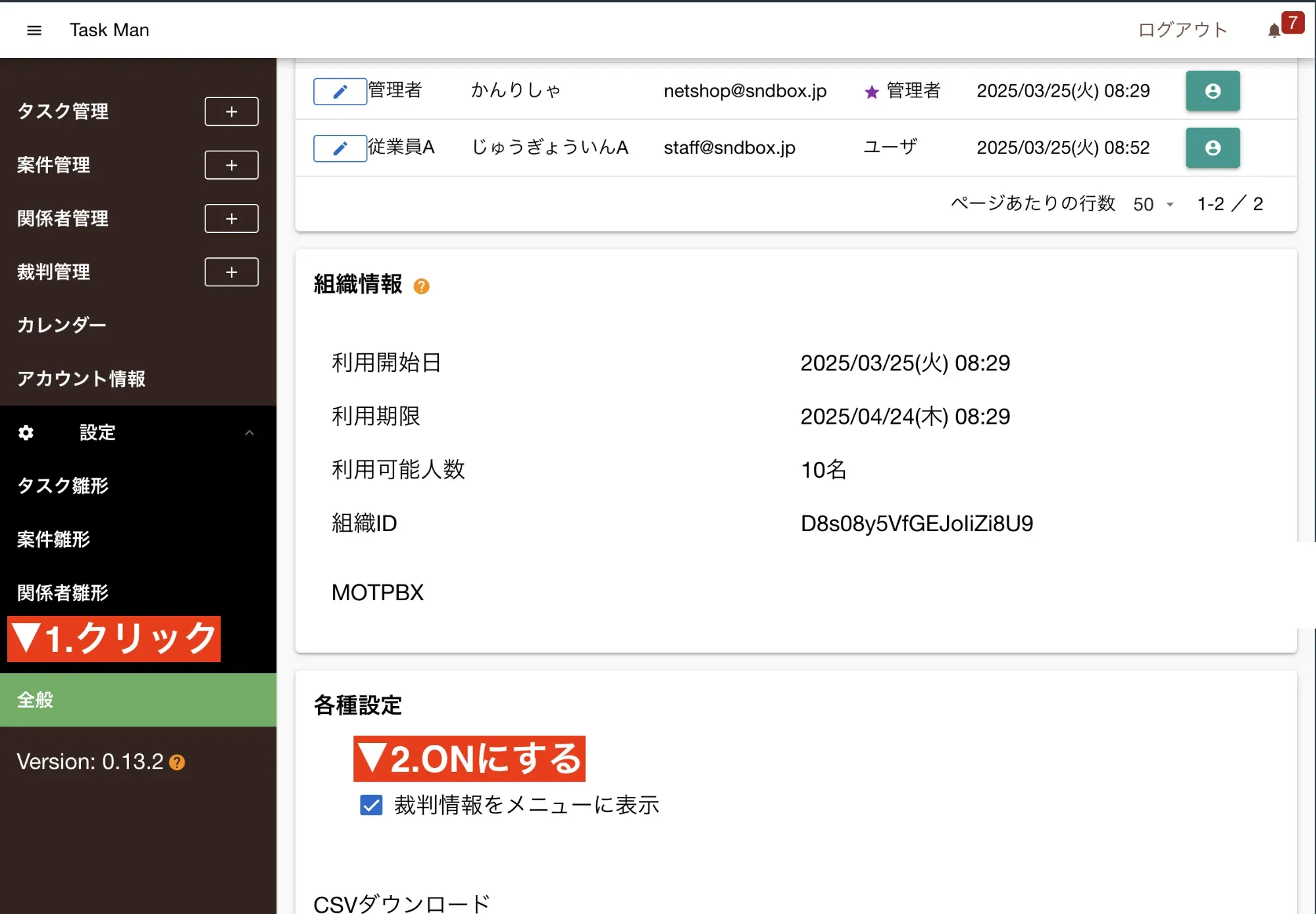Collapse the 設定 section chevron
Image resolution: width=1316 pixels, height=914 pixels.
249,432
